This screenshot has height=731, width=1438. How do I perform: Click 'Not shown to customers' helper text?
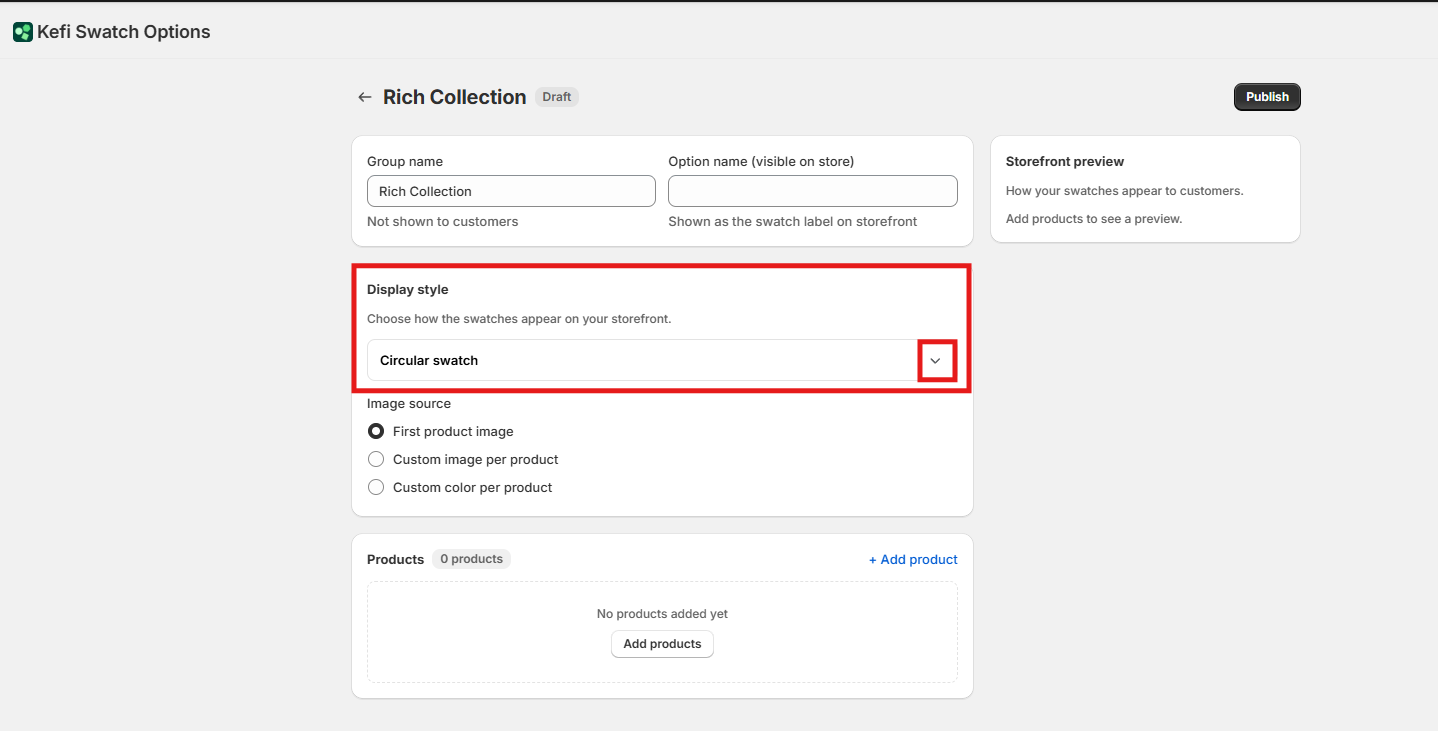(x=443, y=222)
